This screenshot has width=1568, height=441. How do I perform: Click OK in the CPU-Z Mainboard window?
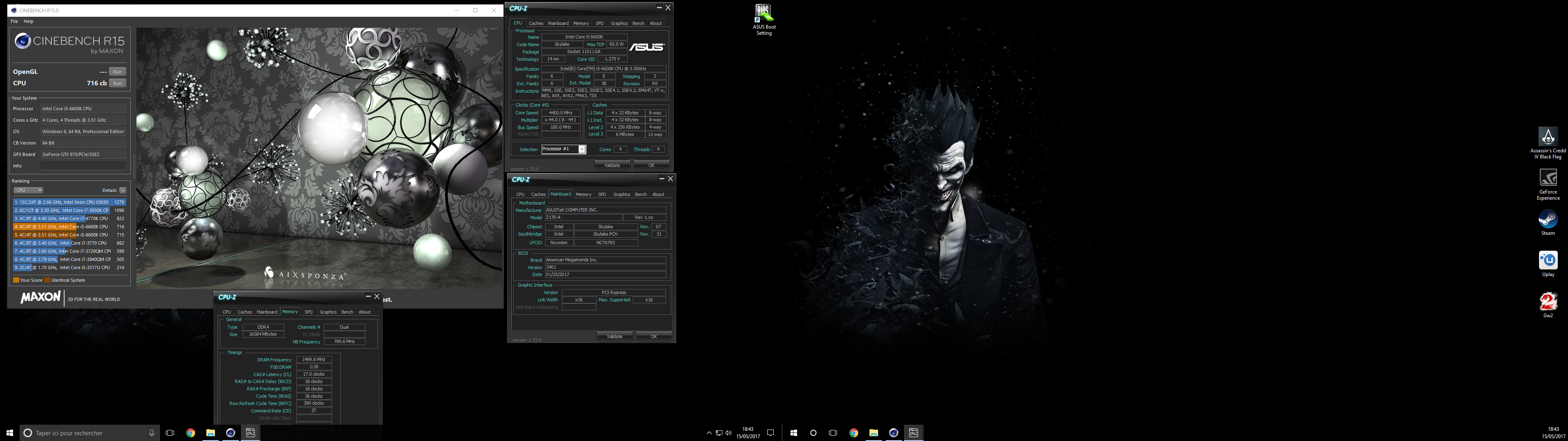[654, 336]
